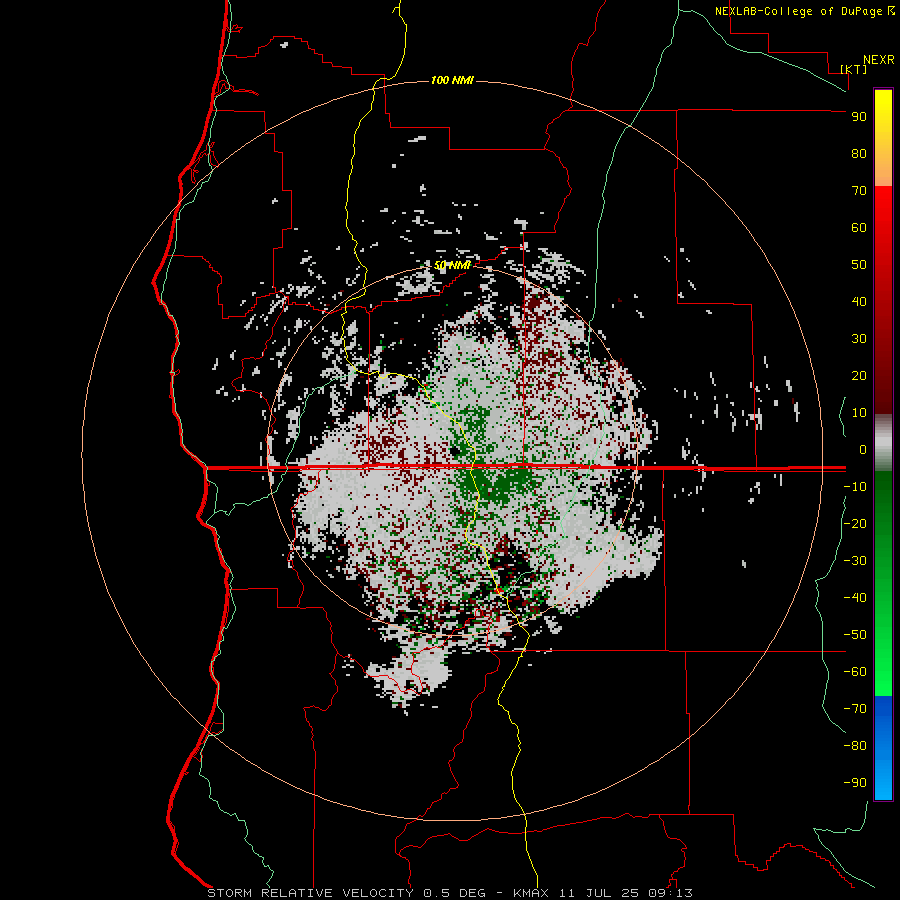Click the 20 value on velocity scale
Image resolution: width=900 pixels, height=900 pixels.
pos(859,376)
